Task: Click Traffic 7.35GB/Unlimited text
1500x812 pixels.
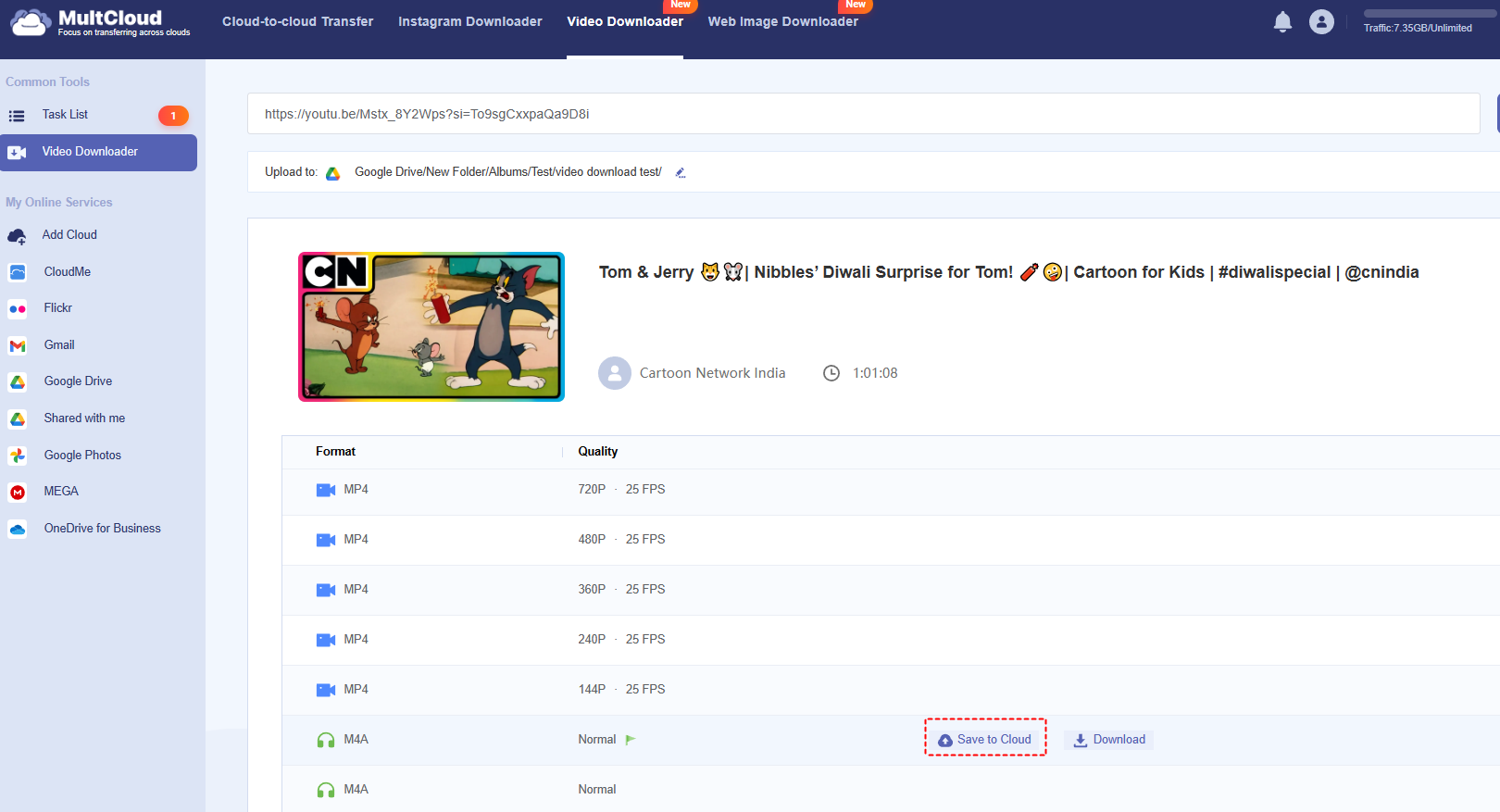Action: [1418, 29]
